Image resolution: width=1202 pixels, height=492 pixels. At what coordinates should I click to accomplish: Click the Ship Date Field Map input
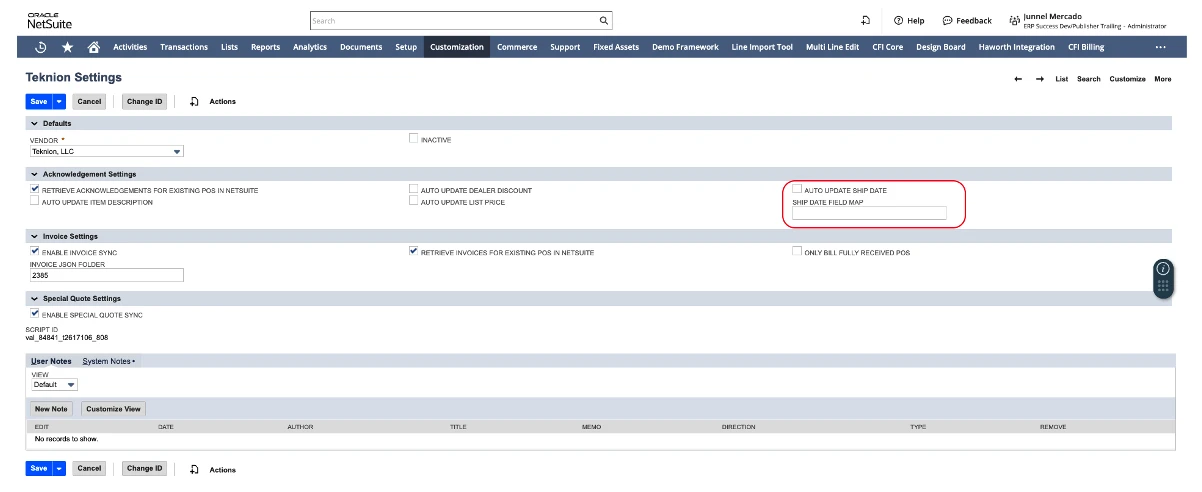click(869, 213)
